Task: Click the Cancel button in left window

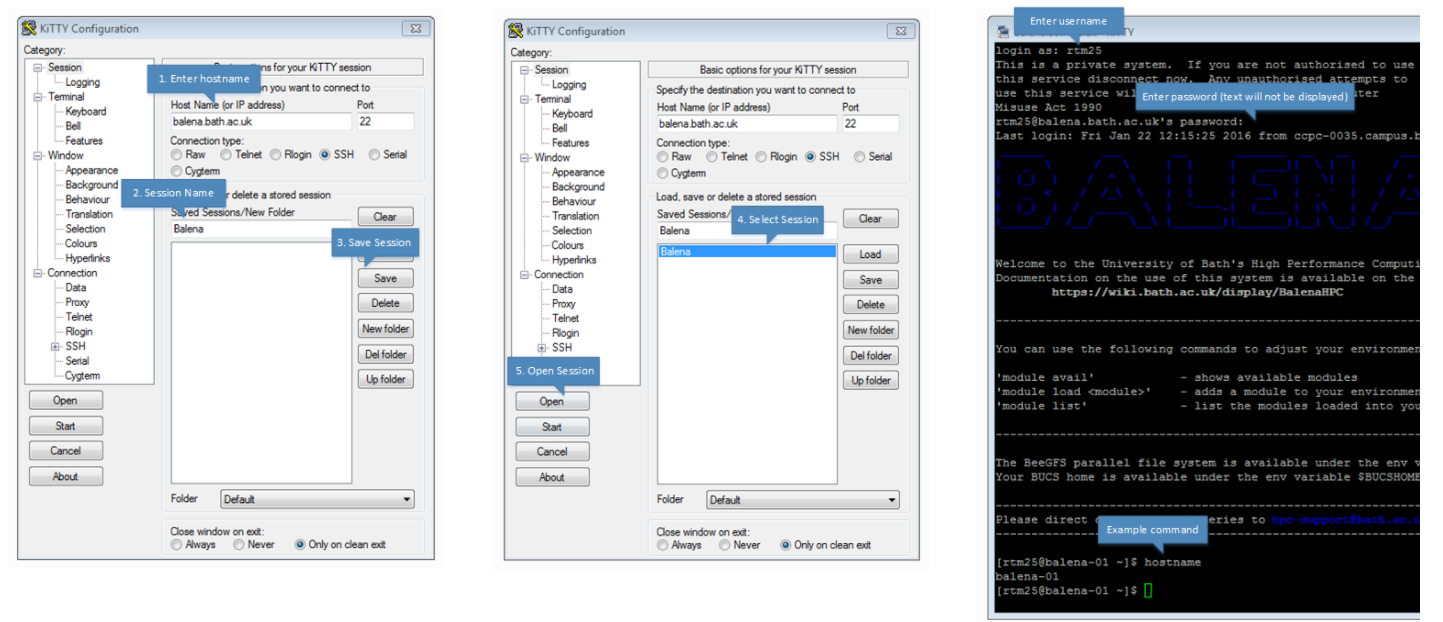Action: click(x=66, y=451)
